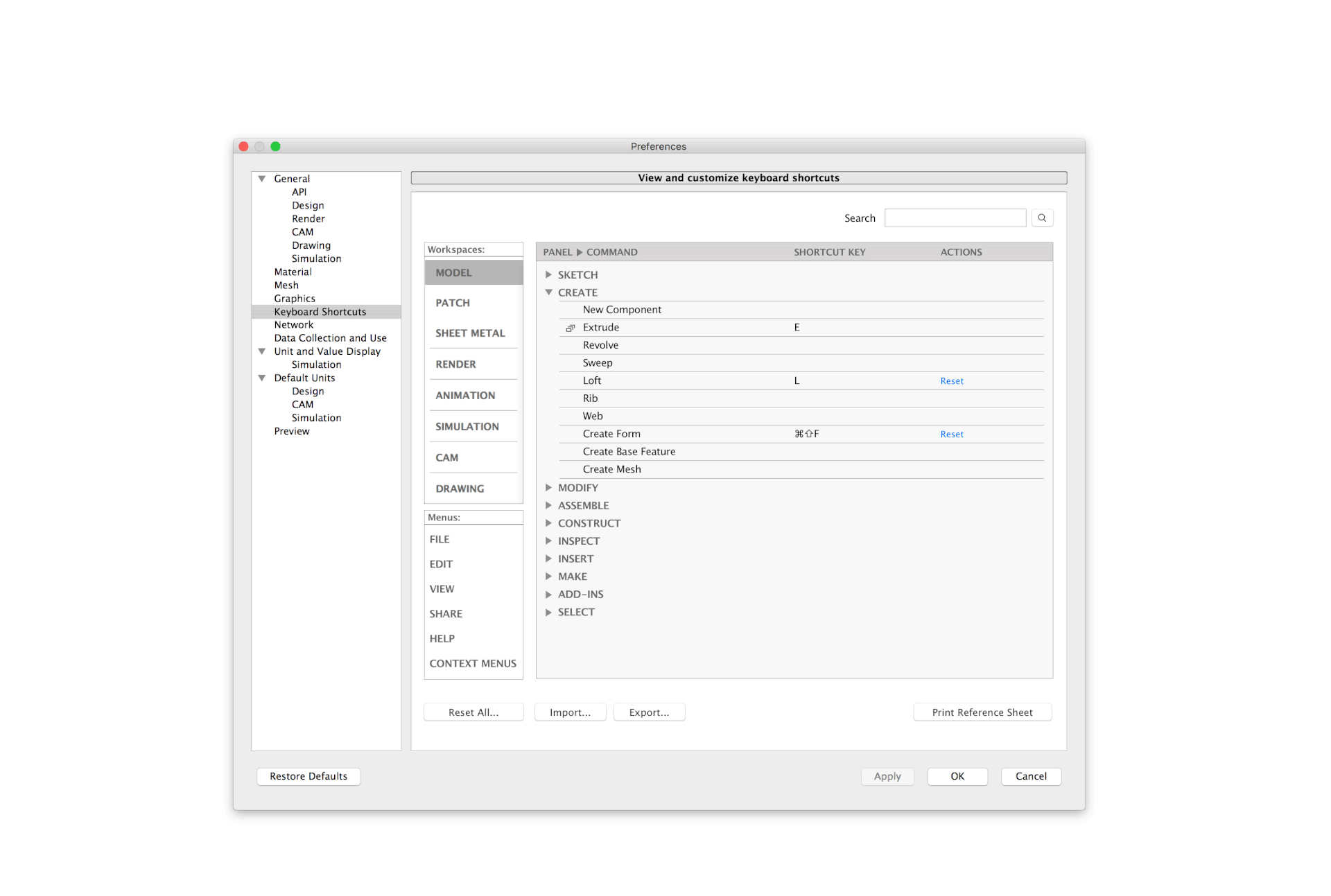Select the Keyboard Shortcuts tree item
Screen dimensions: 1331x896
pos(327,312)
